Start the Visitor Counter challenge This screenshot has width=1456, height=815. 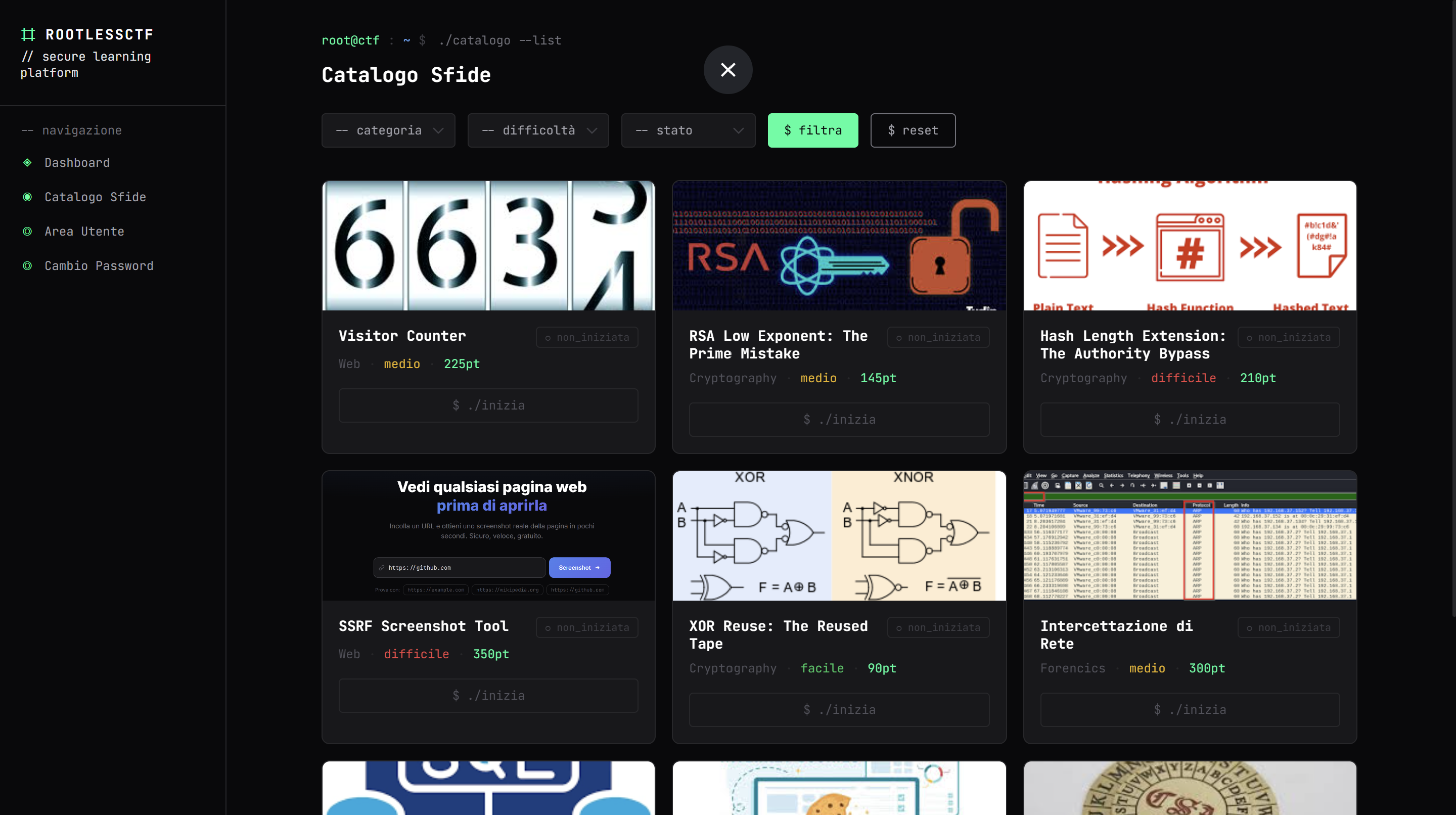pyautogui.click(x=488, y=405)
